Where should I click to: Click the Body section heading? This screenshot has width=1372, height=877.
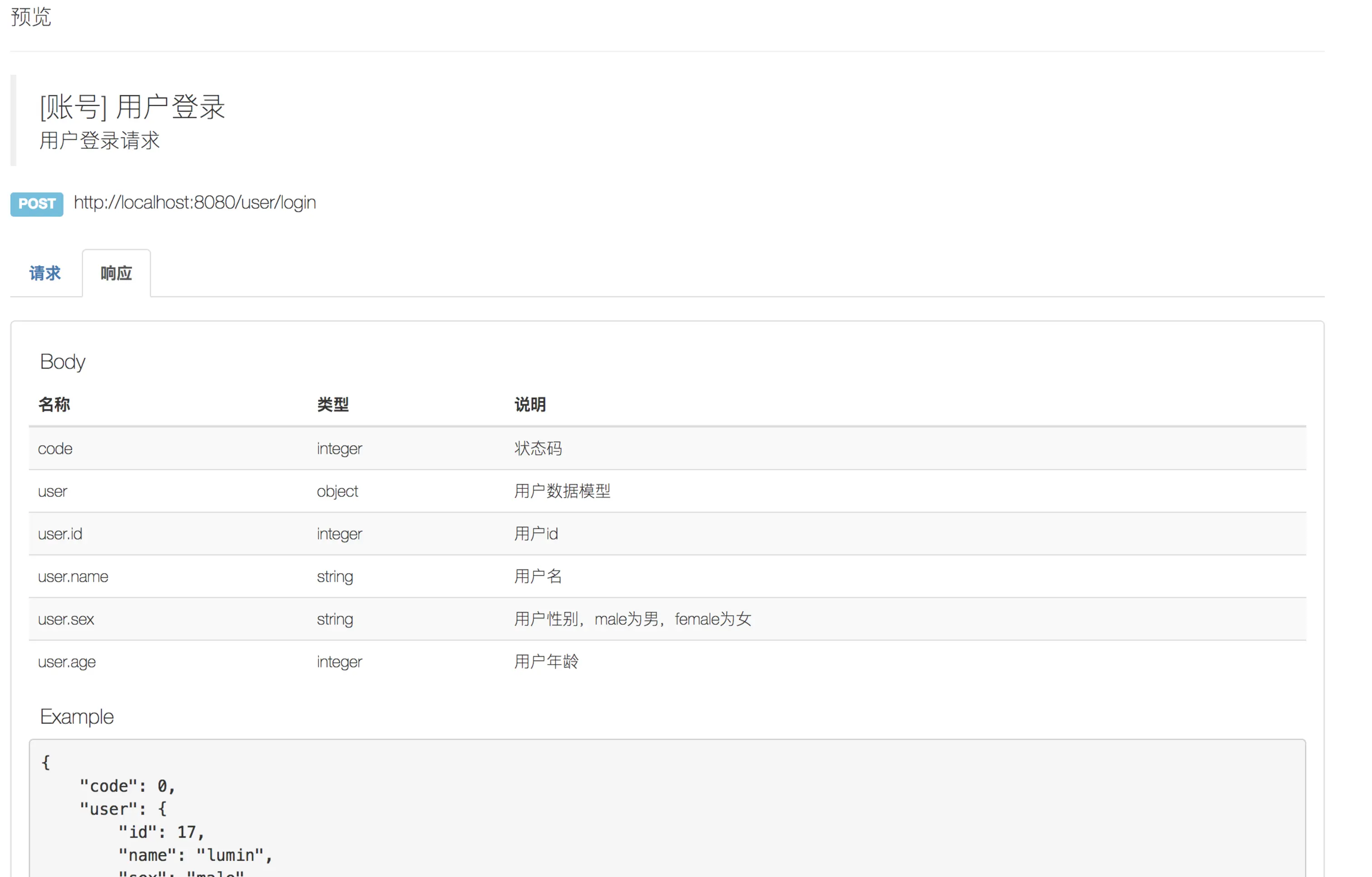(x=63, y=361)
